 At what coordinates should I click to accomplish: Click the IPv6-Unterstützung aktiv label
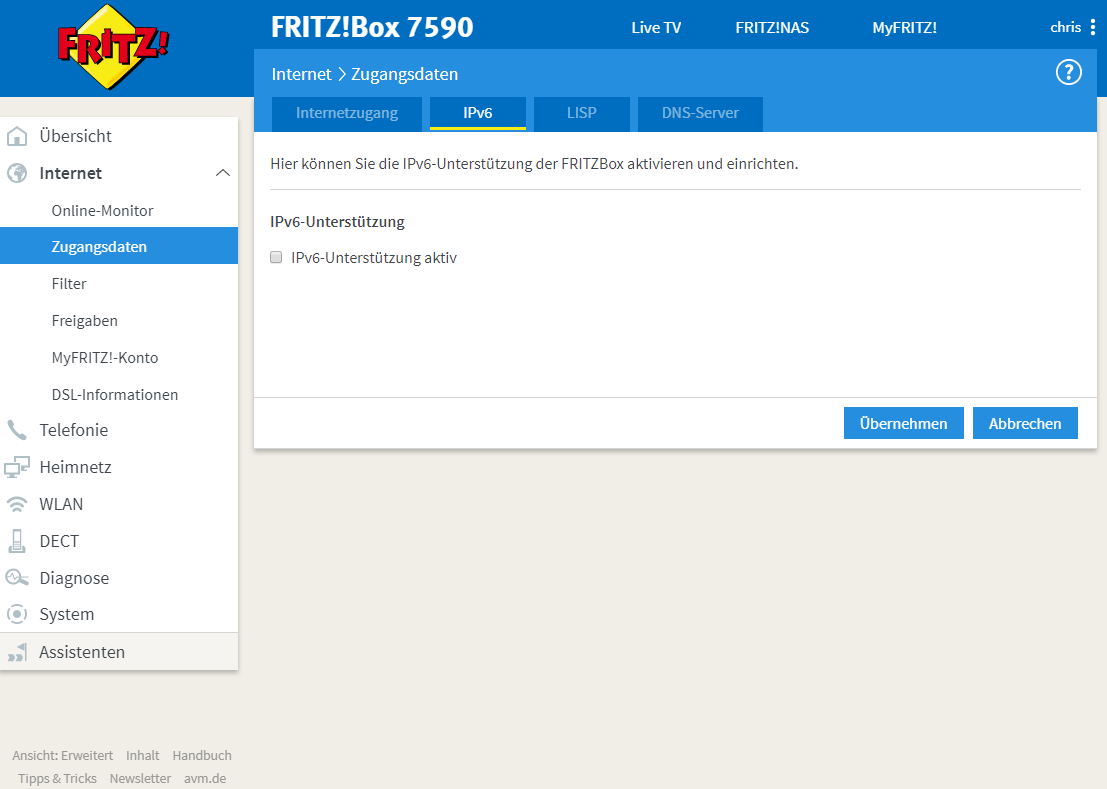point(373,258)
